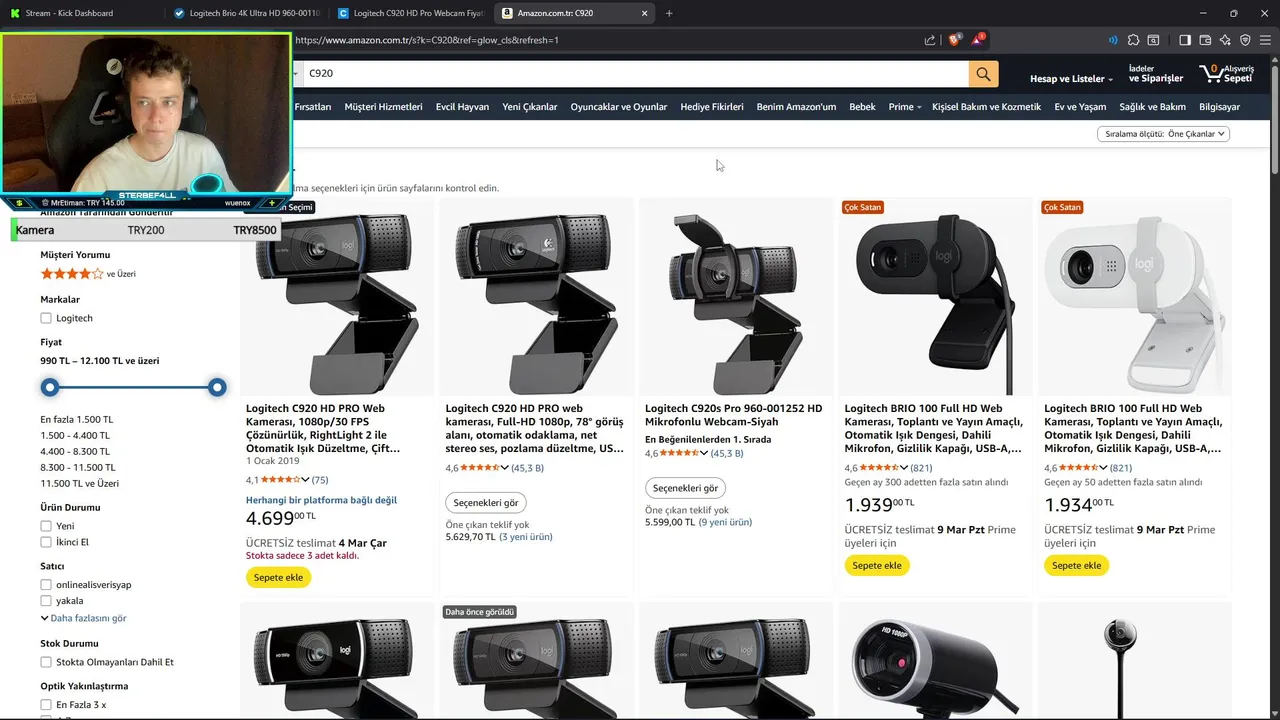The height and width of the screenshot is (720, 1280).
Task: Open the Brave Rewards triangle icon
Action: click(x=977, y=40)
